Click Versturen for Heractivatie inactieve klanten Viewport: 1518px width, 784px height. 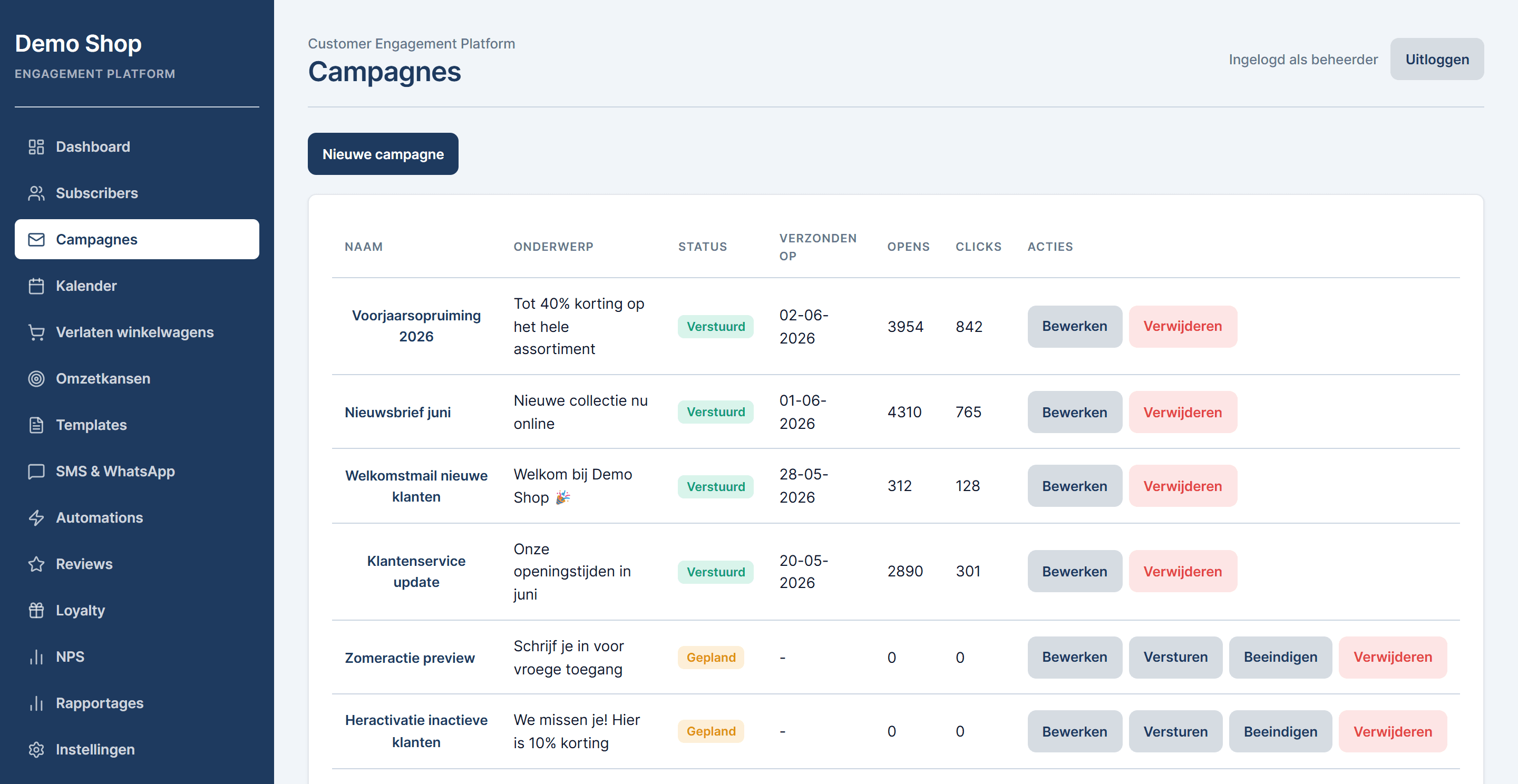pyautogui.click(x=1175, y=731)
